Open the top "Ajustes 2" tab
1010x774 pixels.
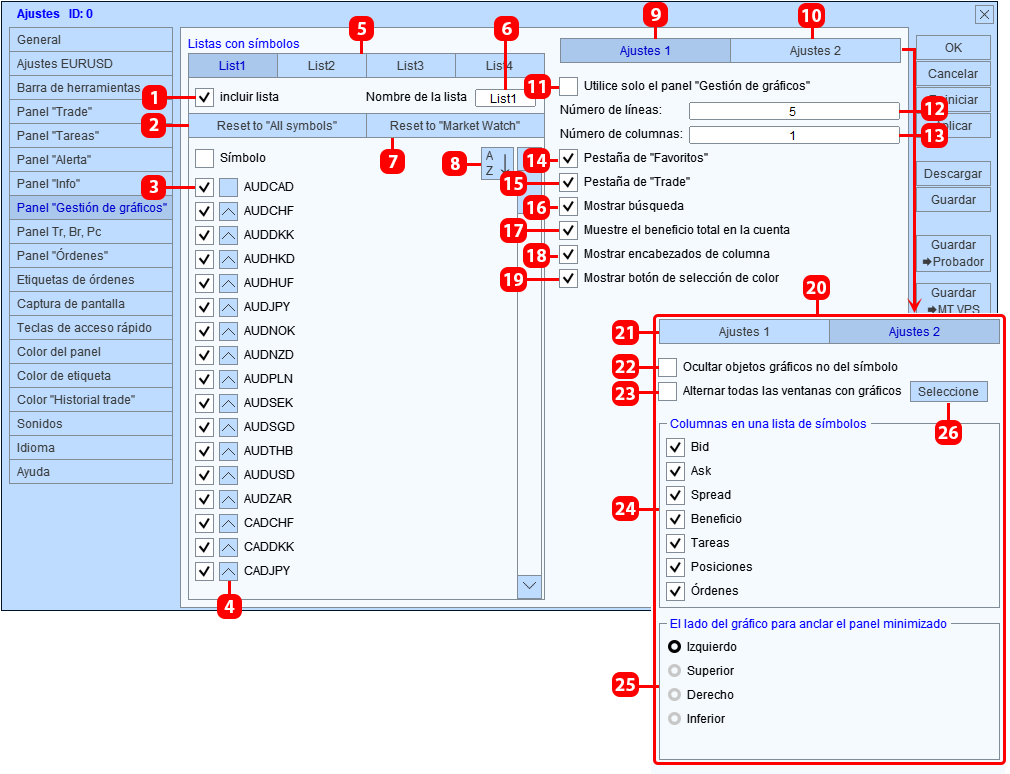[815, 51]
